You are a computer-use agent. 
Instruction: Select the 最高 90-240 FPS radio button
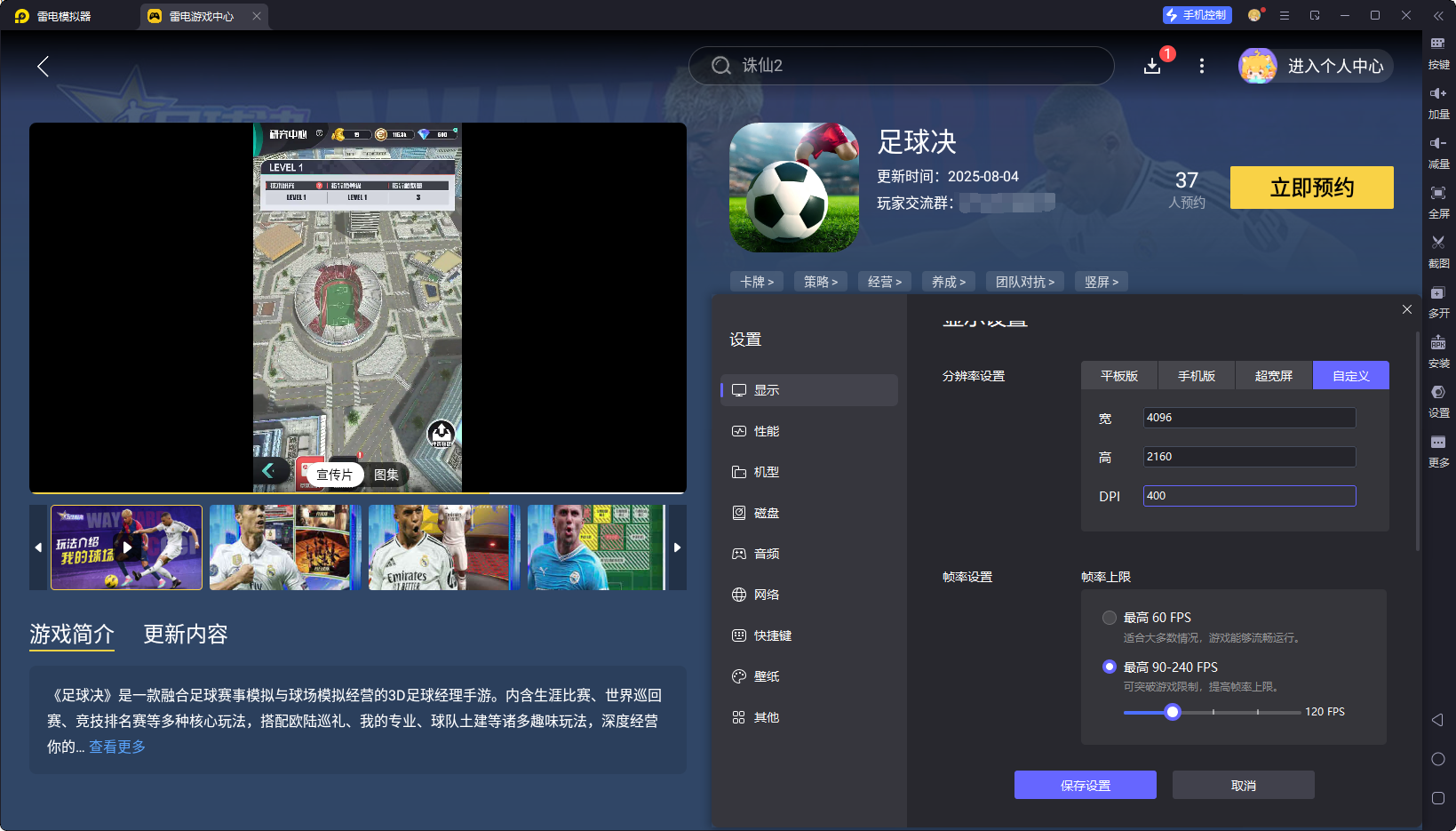[1110, 667]
